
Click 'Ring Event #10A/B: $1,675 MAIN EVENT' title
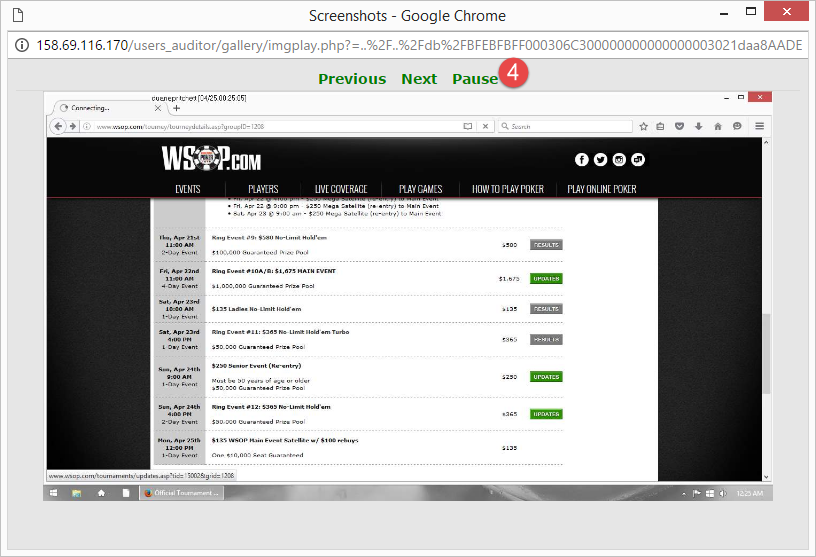[x=274, y=271]
